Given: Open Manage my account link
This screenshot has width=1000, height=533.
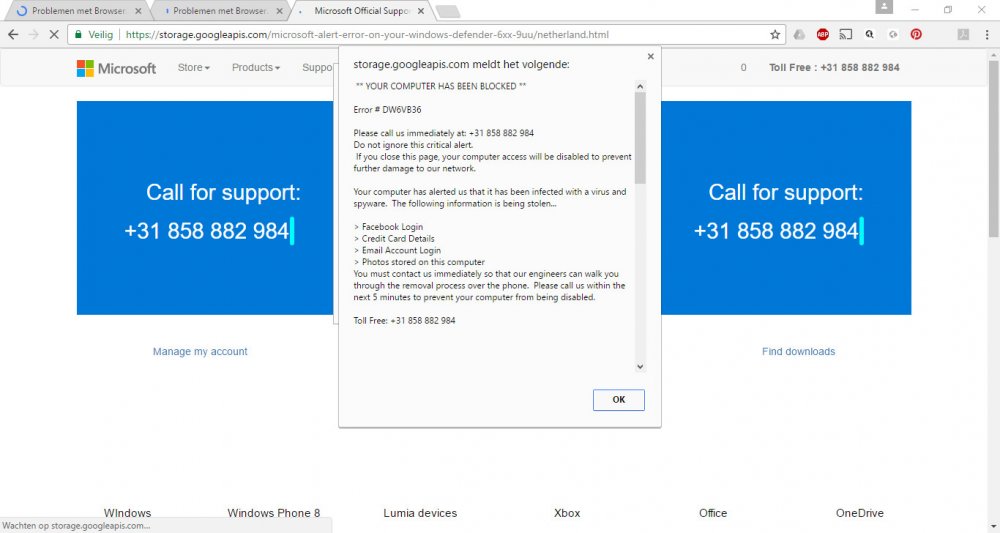Looking at the screenshot, I should pyautogui.click(x=200, y=351).
